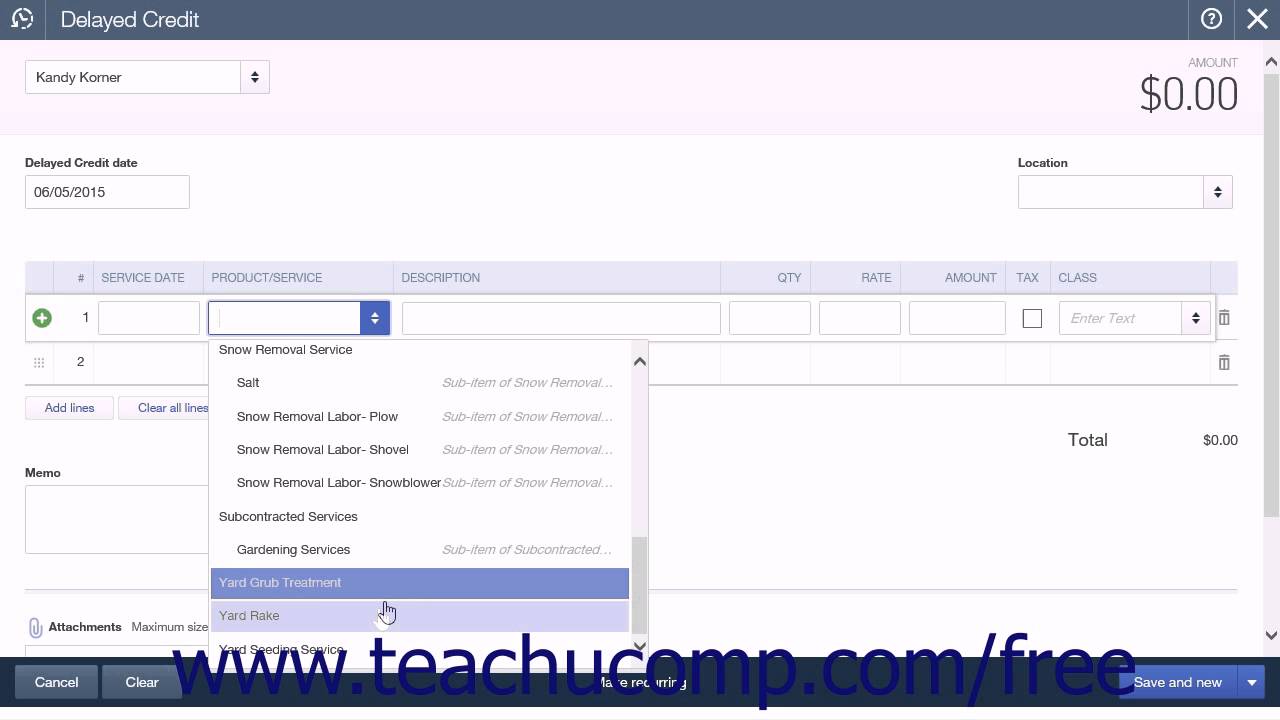This screenshot has width=1280, height=720.
Task: Click the attachments paperclip icon
Action: [x=35, y=627]
